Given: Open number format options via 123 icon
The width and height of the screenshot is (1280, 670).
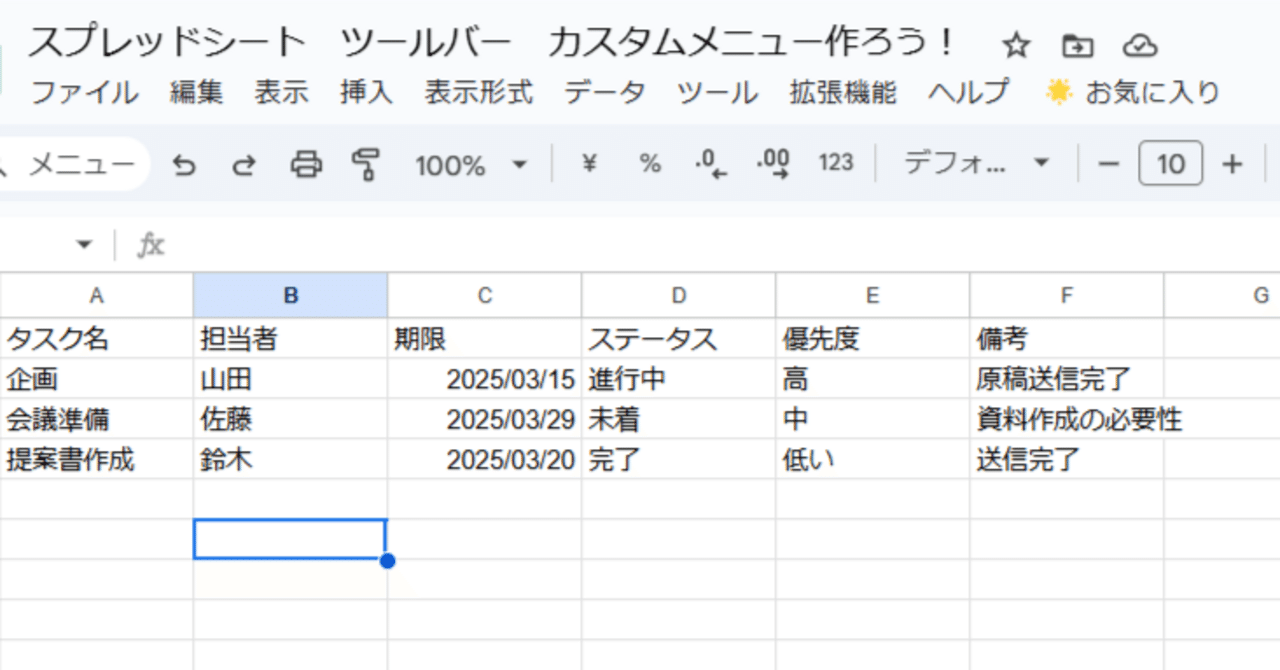Looking at the screenshot, I should (835, 164).
